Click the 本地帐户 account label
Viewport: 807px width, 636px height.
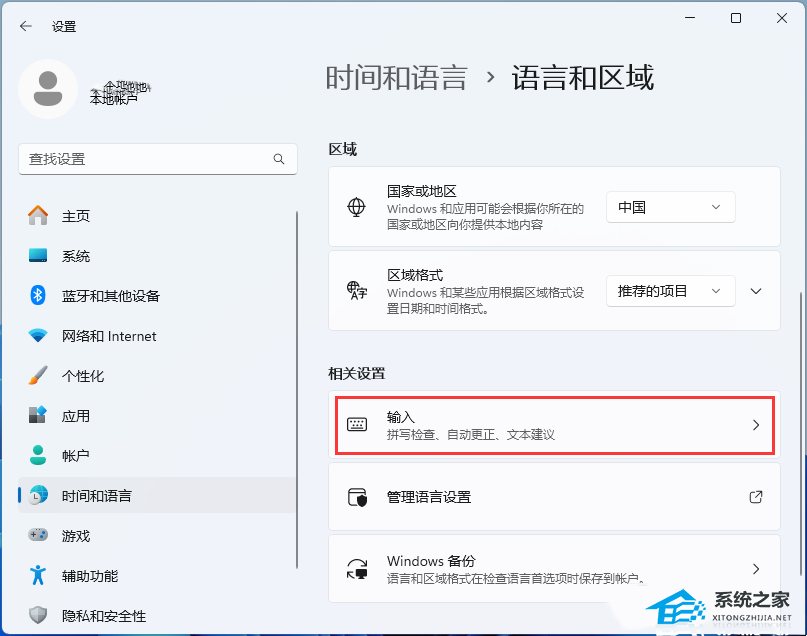pyautogui.click(x=114, y=99)
